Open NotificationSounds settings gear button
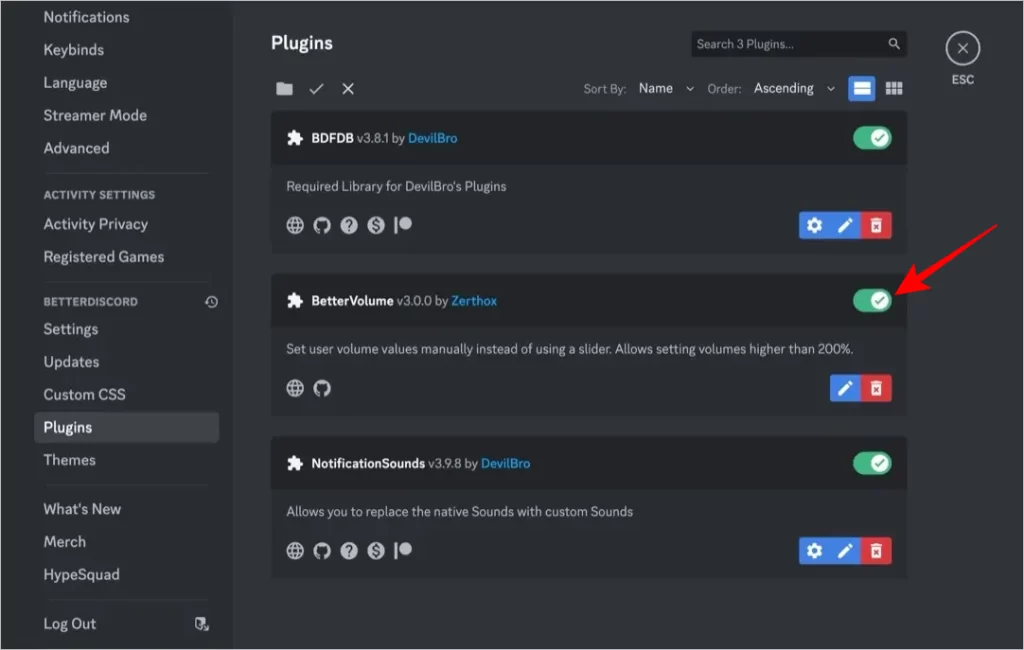This screenshot has height=650, width=1024. pyautogui.click(x=814, y=551)
